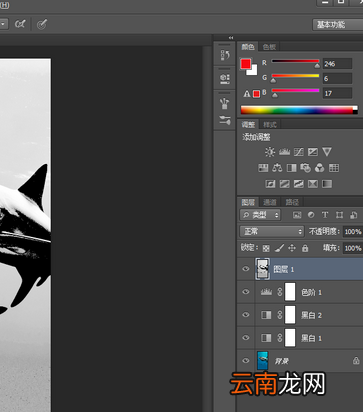Lock transparent pixels of layer

point(266,248)
